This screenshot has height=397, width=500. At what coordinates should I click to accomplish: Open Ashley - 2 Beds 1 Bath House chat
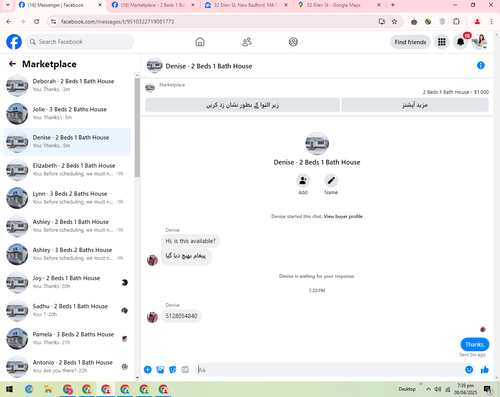tap(67, 226)
